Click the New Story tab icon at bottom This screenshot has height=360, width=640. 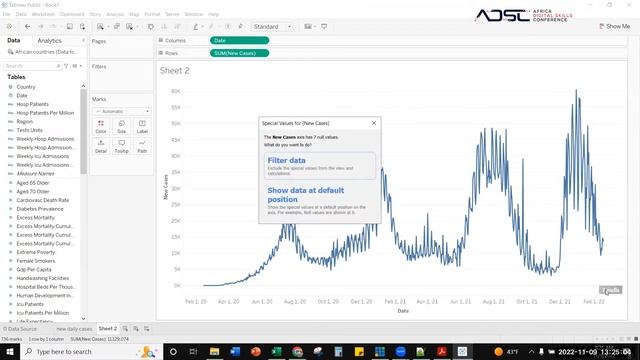click(x=147, y=329)
